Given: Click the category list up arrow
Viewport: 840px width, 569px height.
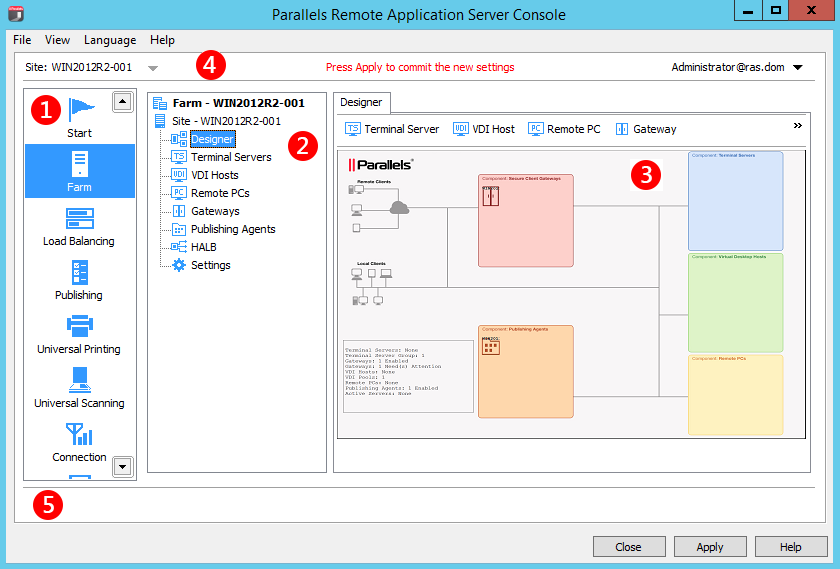Looking at the screenshot, I should pos(122,102).
